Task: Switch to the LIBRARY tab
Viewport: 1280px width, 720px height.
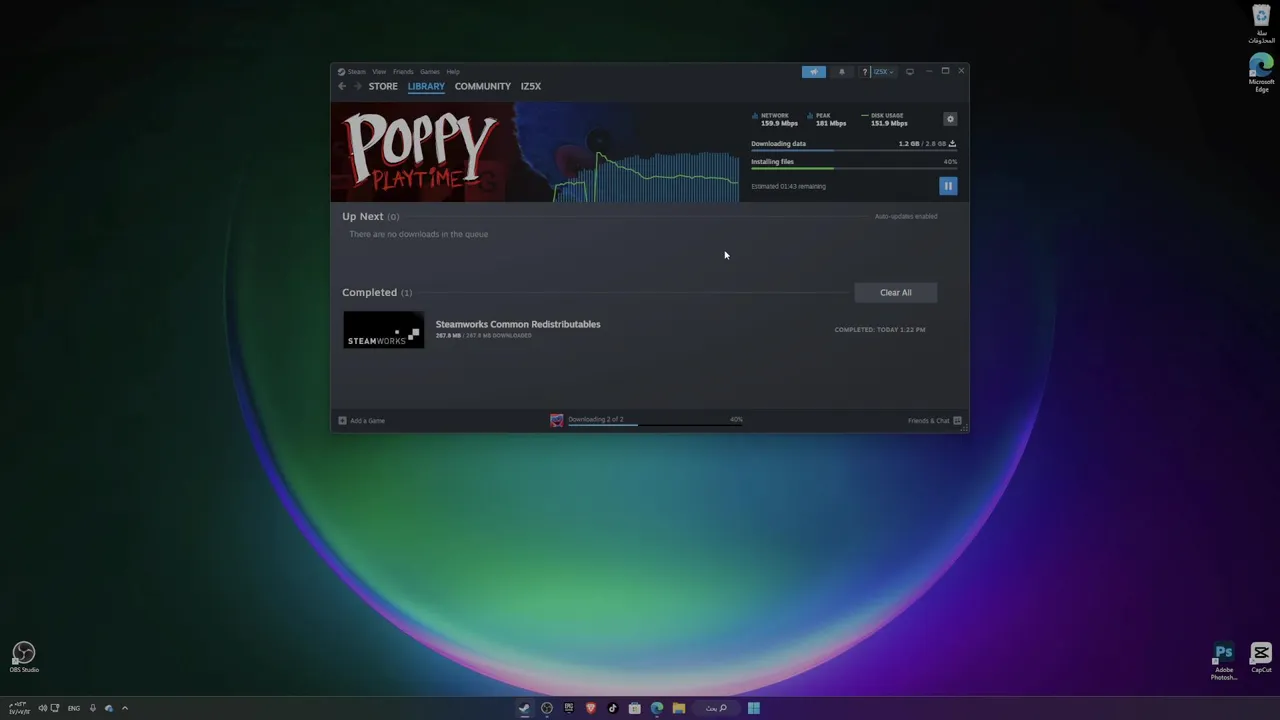Action: [x=426, y=86]
